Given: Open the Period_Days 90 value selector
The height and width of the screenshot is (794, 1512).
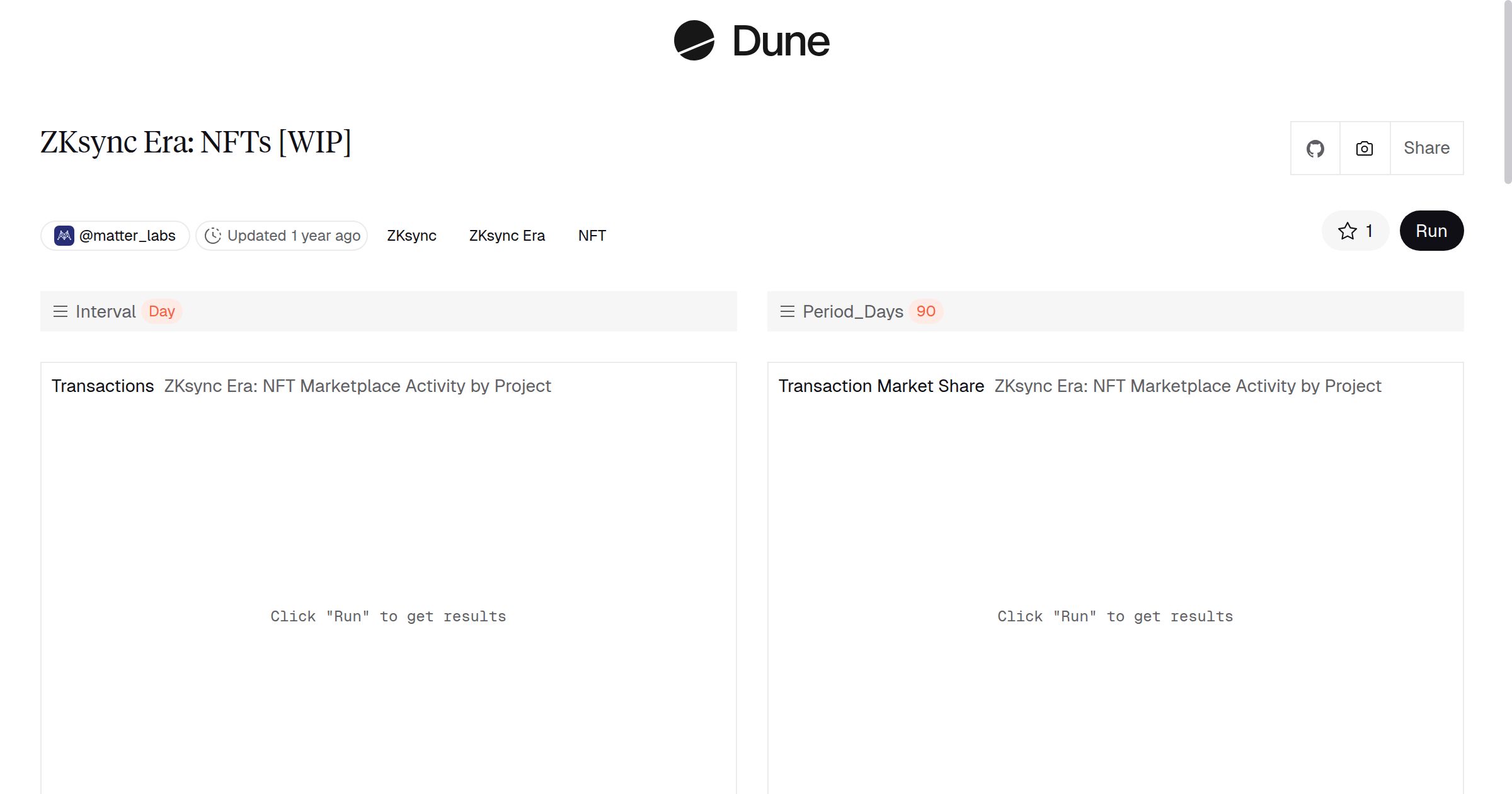Looking at the screenshot, I should pyautogui.click(x=925, y=311).
